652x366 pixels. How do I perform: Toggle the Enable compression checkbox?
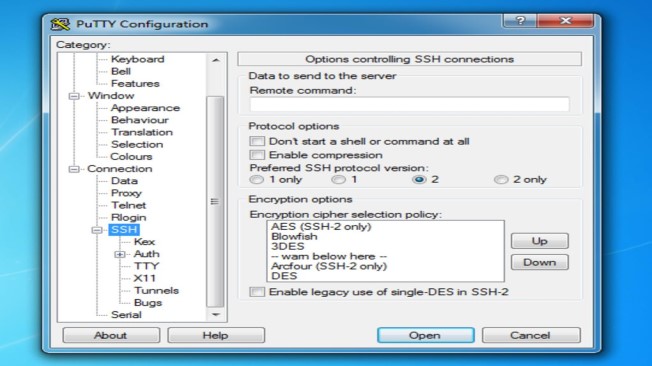[257, 155]
